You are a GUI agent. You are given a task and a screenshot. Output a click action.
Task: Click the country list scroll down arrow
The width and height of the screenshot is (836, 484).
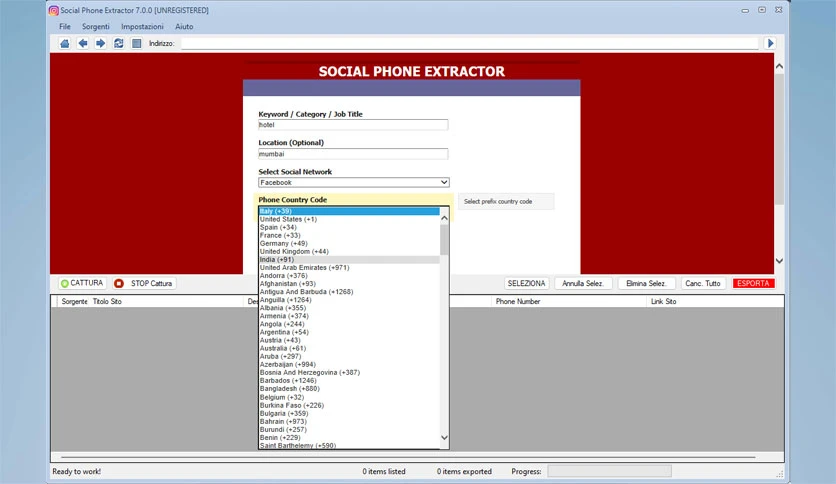click(x=444, y=438)
